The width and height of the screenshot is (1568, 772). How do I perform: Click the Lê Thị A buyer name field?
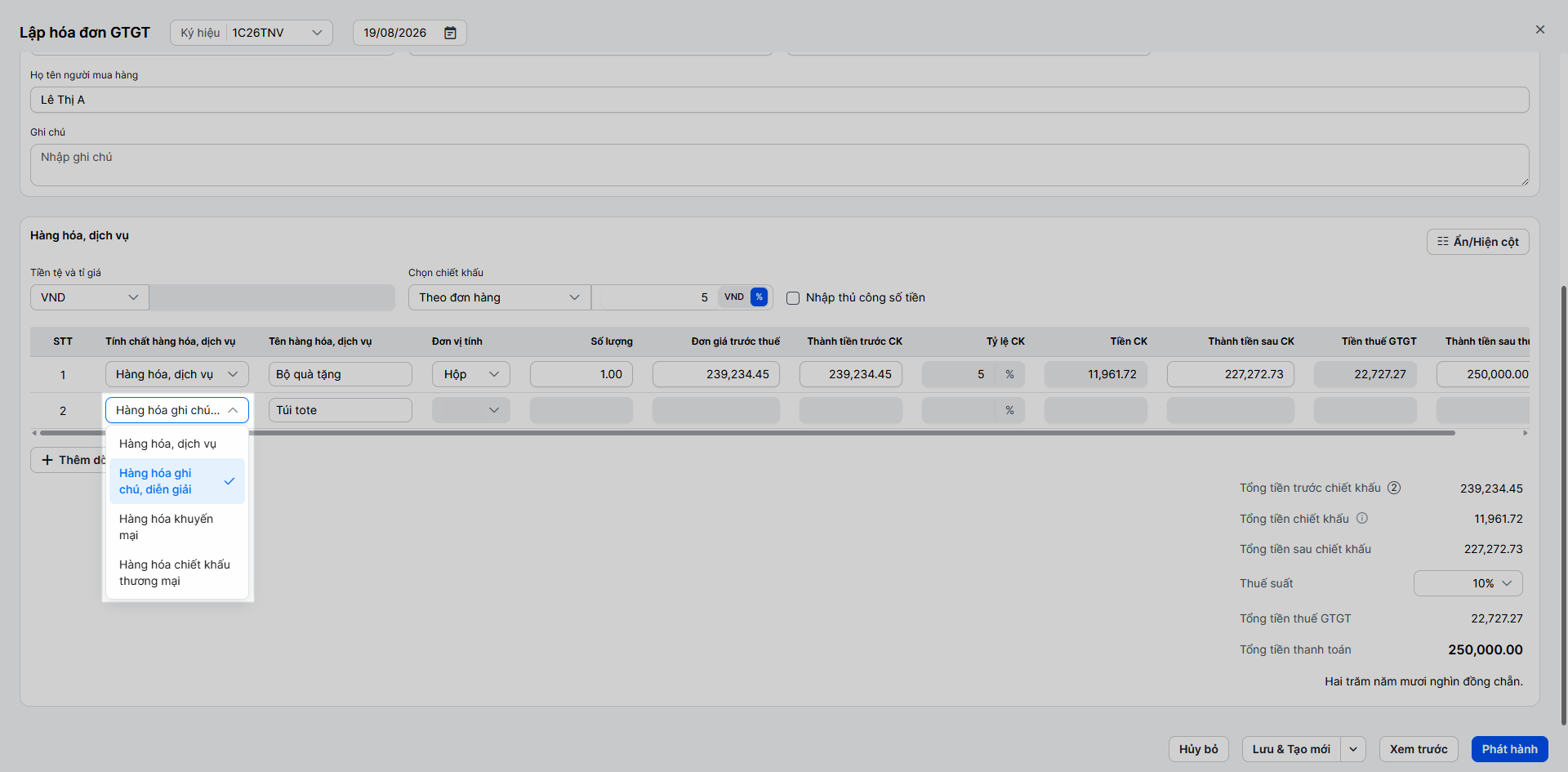pos(780,100)
